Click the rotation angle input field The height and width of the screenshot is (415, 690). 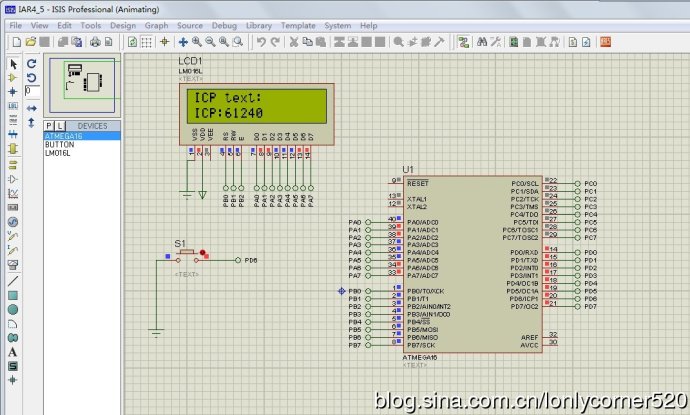tap(32, 92)
